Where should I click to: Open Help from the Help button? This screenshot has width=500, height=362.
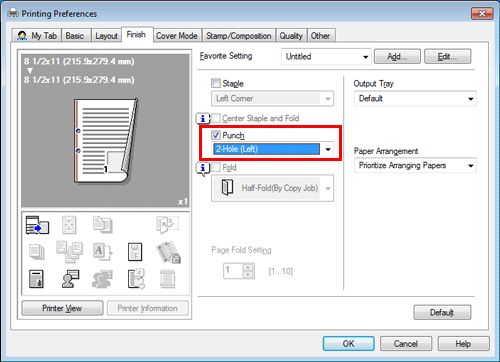(x=463, y=344)
